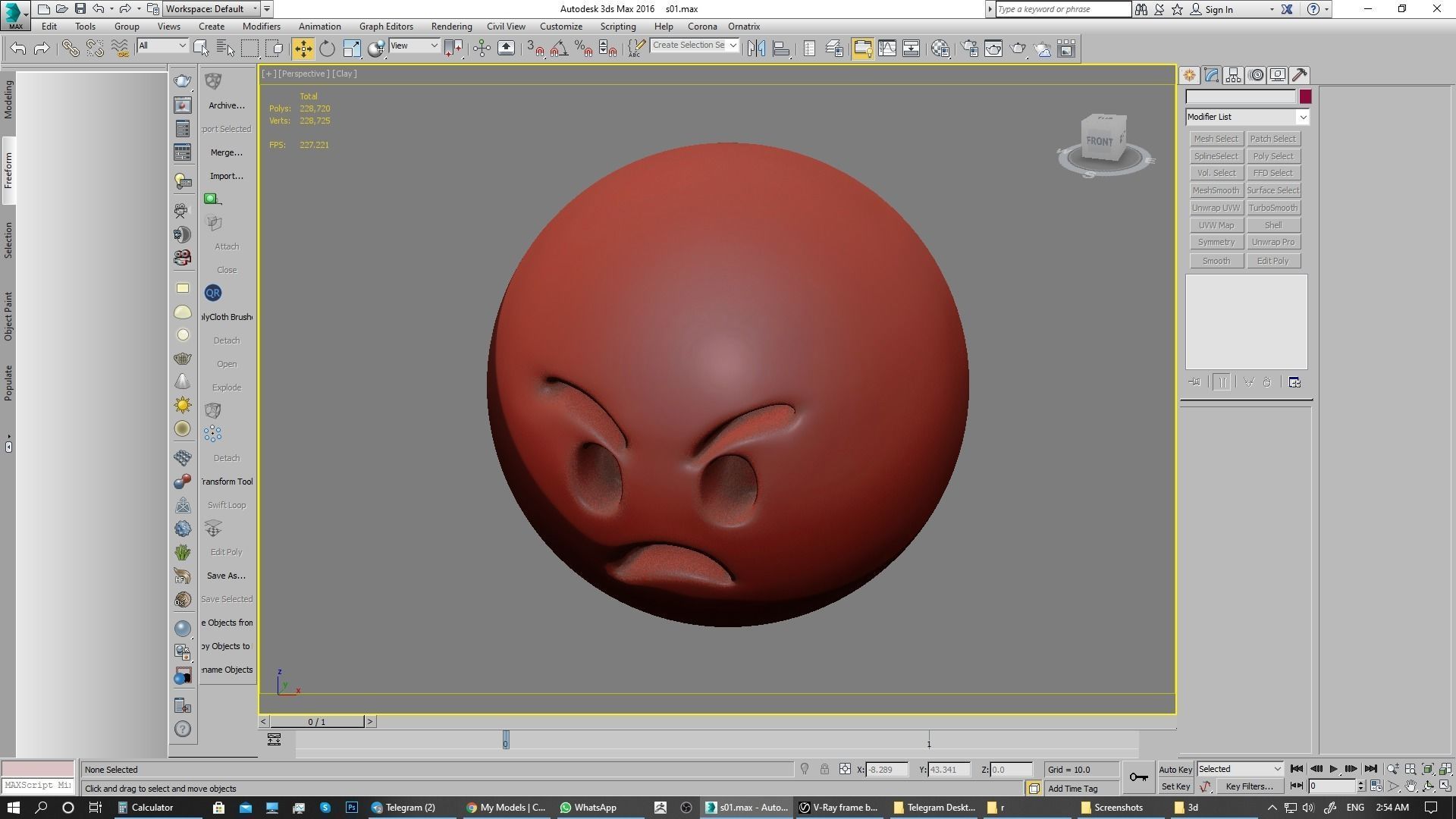The width and height of the screenshot is (1456, 819).
Task: Open Select by Name dialog
Action: [225, 49]
